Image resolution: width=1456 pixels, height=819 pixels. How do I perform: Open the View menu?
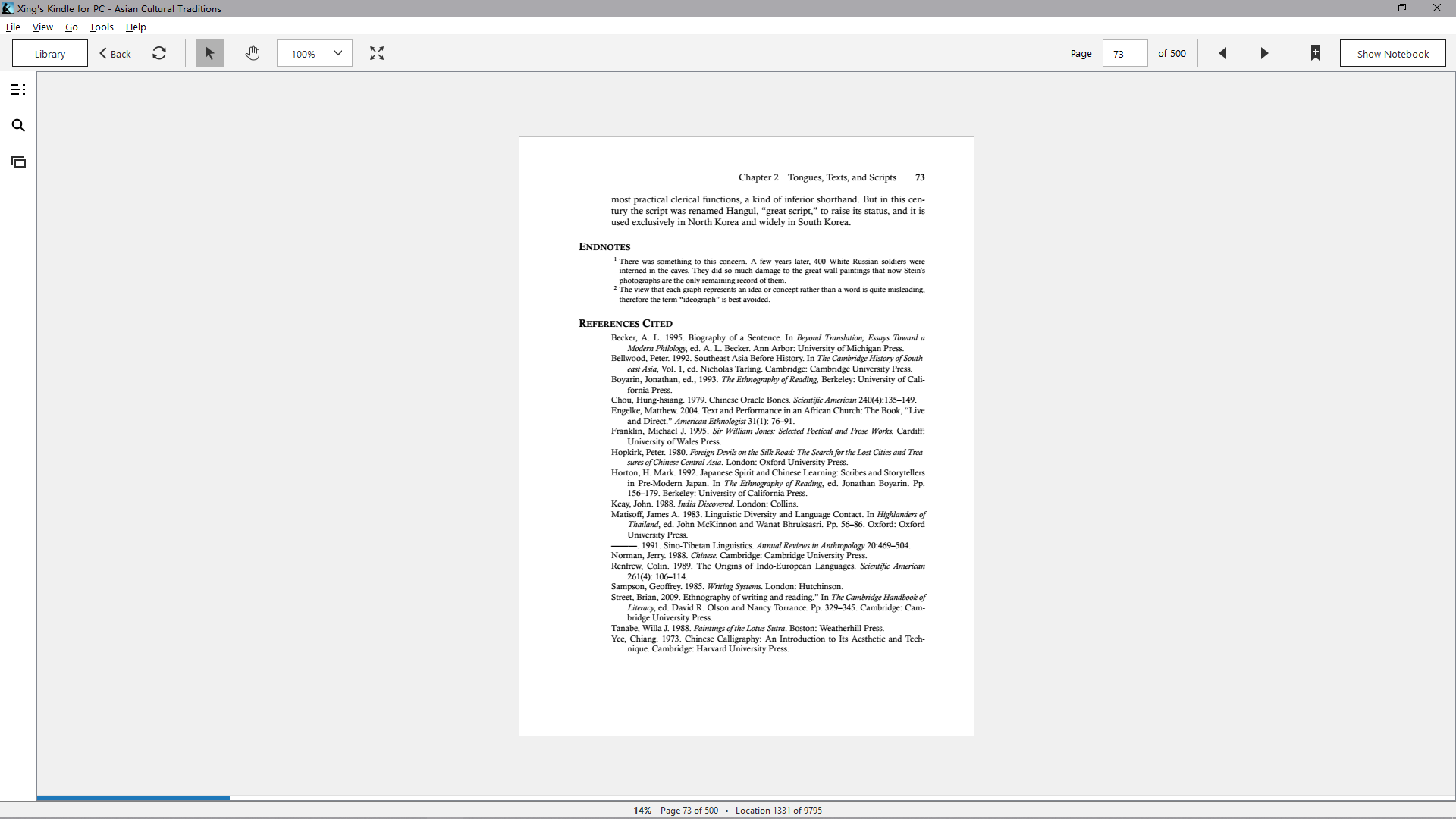(42, 27)
